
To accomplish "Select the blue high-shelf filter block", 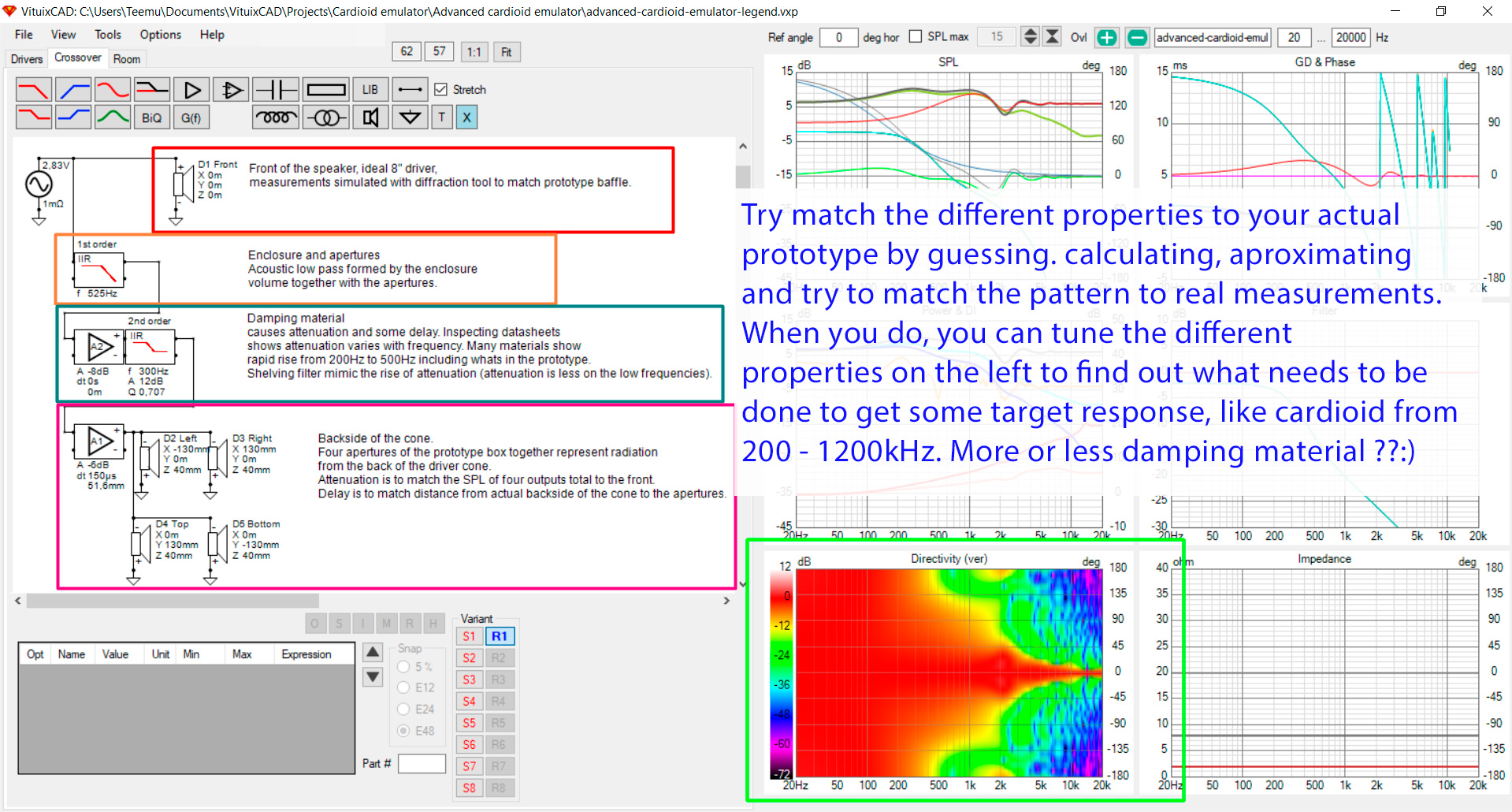I will click(x=73, y=117).
